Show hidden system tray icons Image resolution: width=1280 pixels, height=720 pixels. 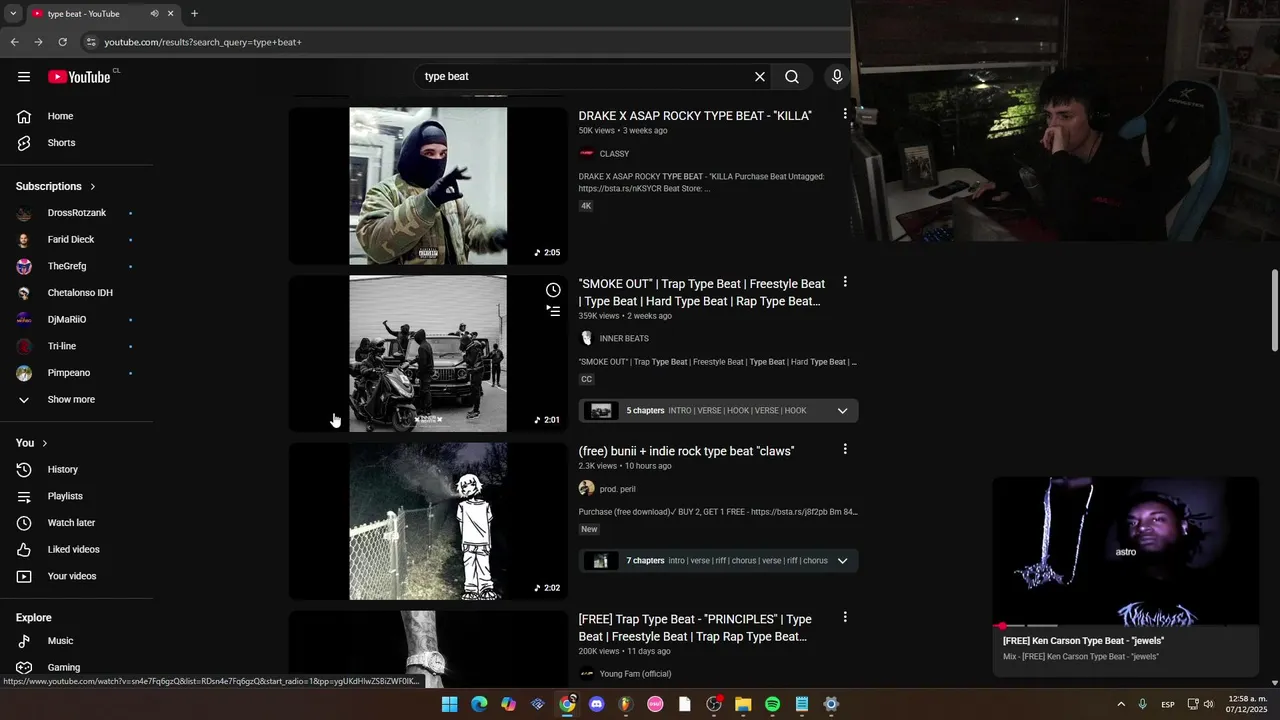coord(1121,704)
